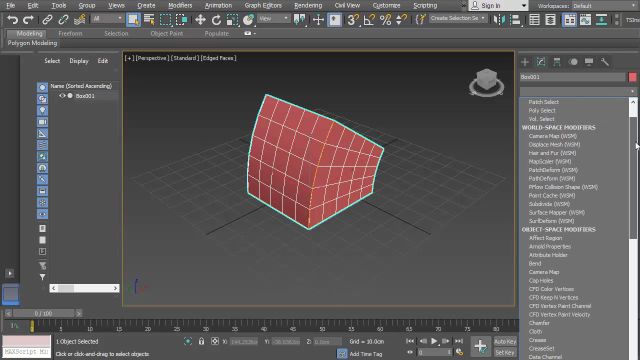Click the Mirror tool icon
Image resolution: width=640 pixels, height=360 pixels.
click(499, 19)
